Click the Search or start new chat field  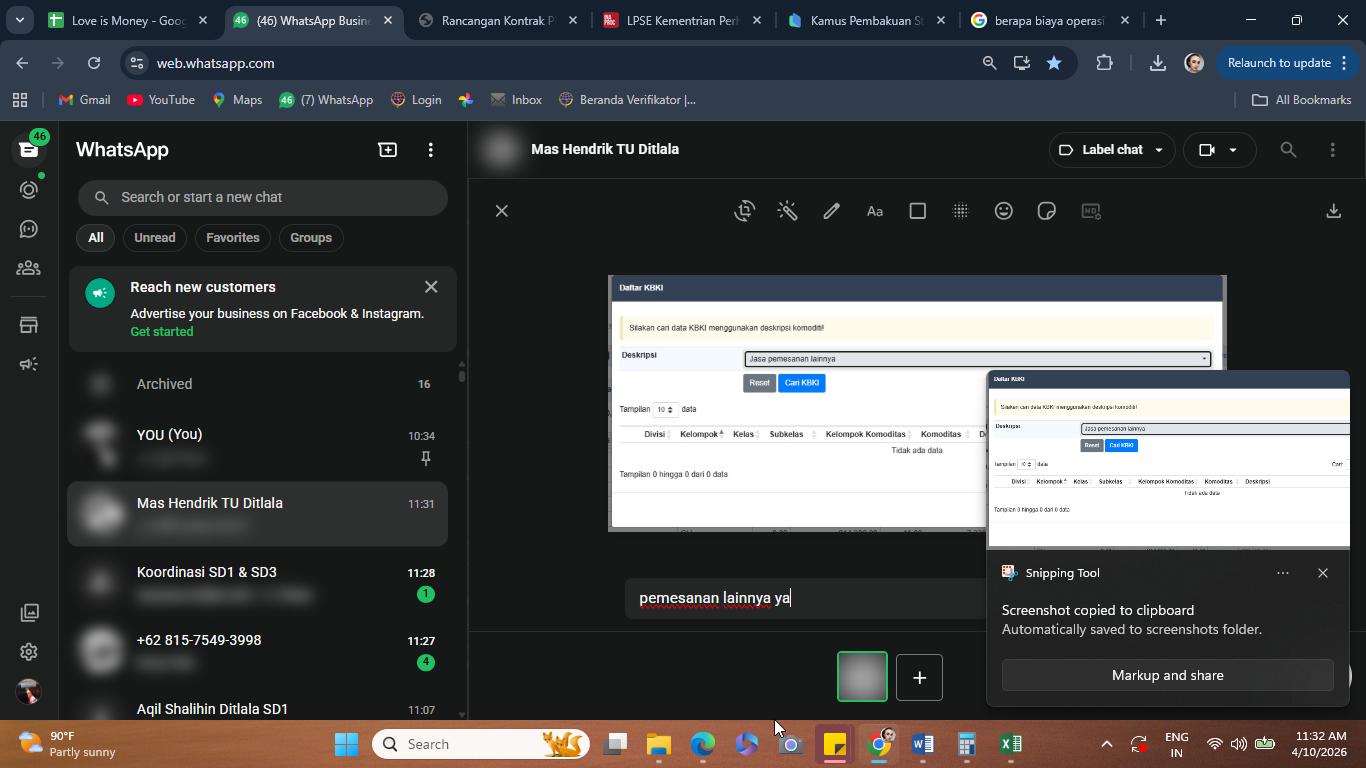click(262, 197)
